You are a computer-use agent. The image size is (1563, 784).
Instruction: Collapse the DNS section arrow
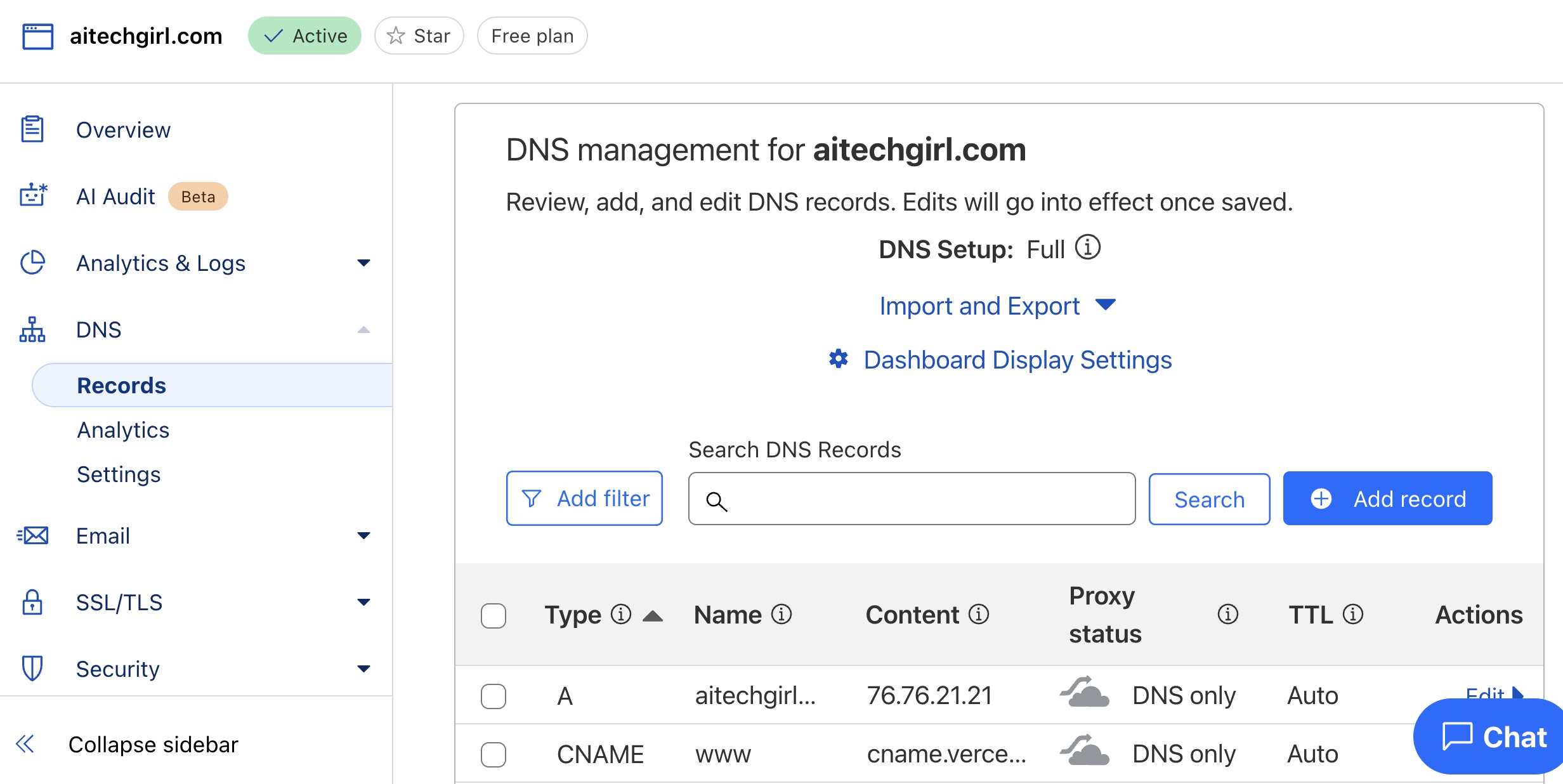363,329
